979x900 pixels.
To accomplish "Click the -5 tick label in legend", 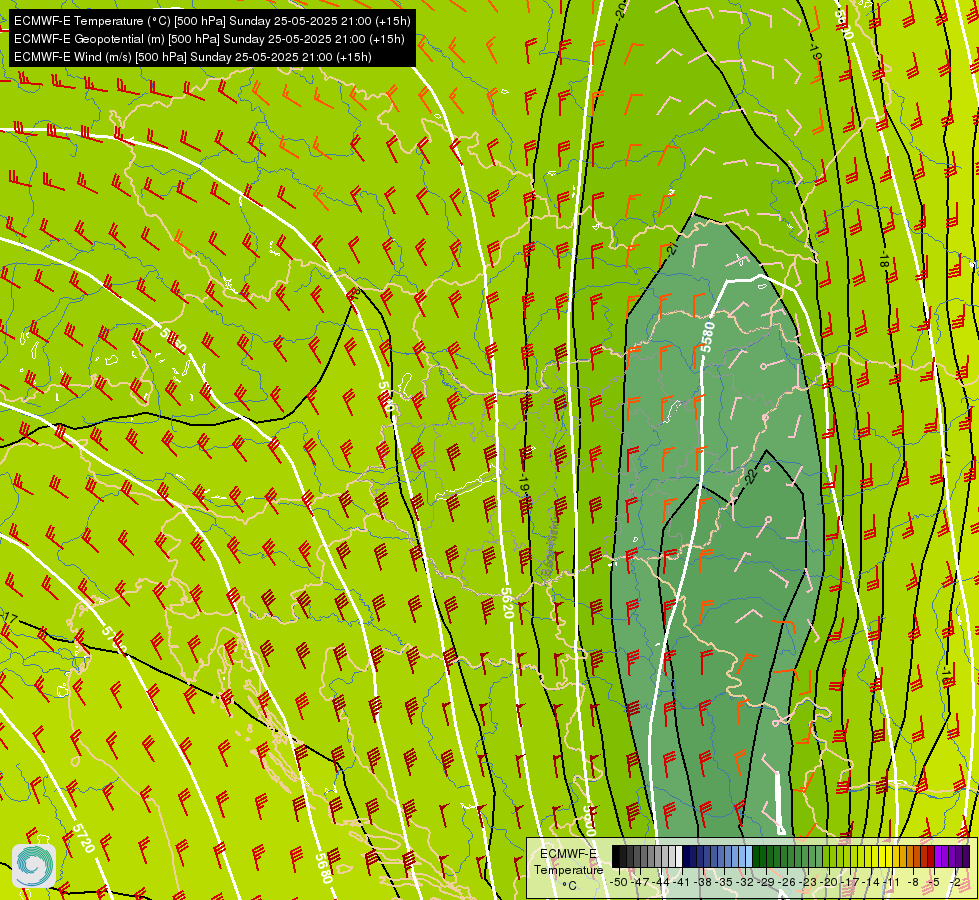I will coord(935,882).
